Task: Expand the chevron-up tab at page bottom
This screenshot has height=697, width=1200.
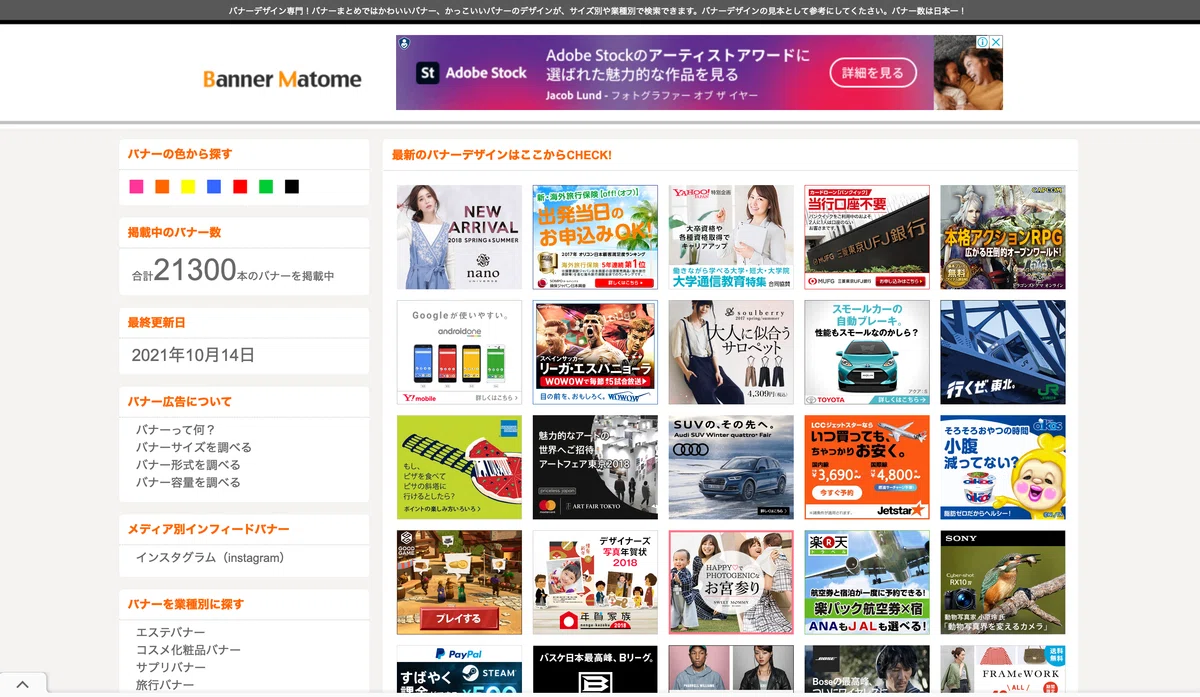Action: (22, 685)
